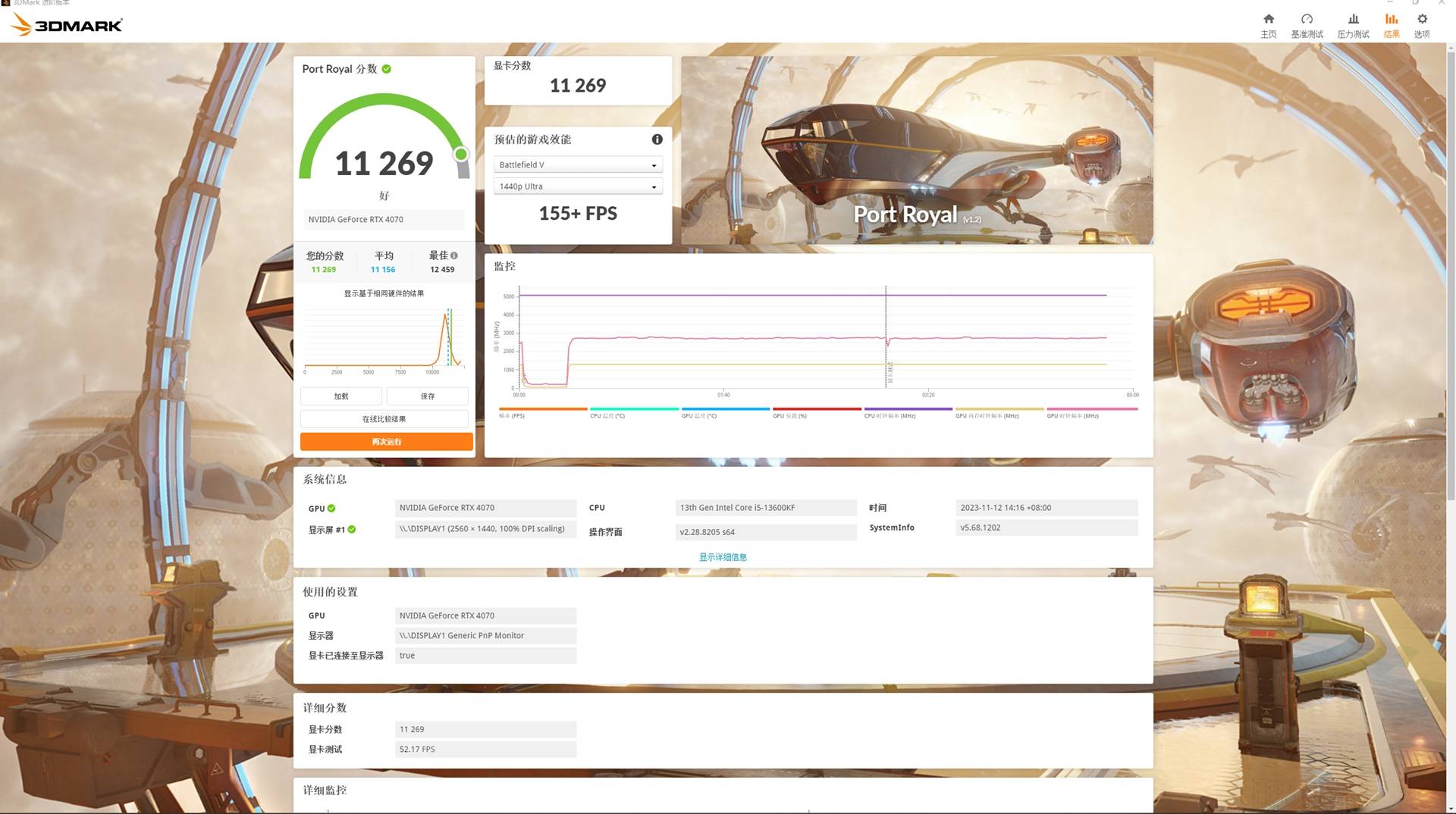Viewport: 1456px width, 814px height.
Task: Click the info icon next to 最佳
Action: pos(454,255)
